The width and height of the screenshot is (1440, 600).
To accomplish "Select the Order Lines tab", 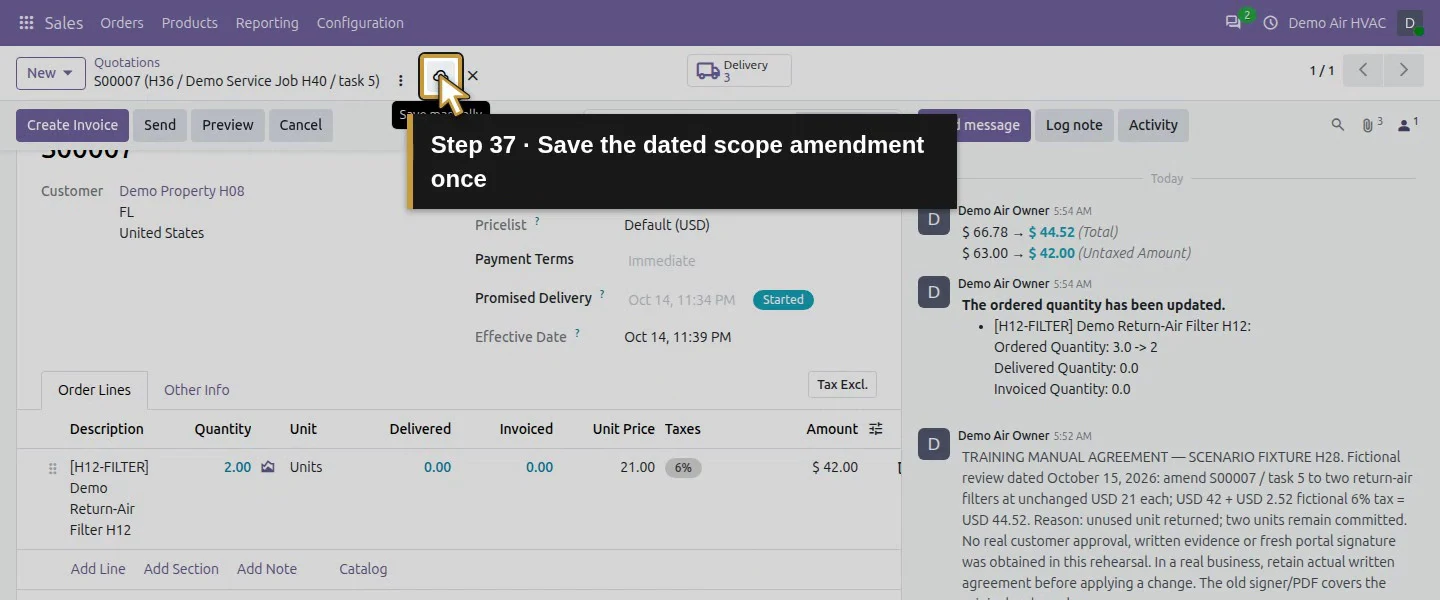I will [94, 390].
